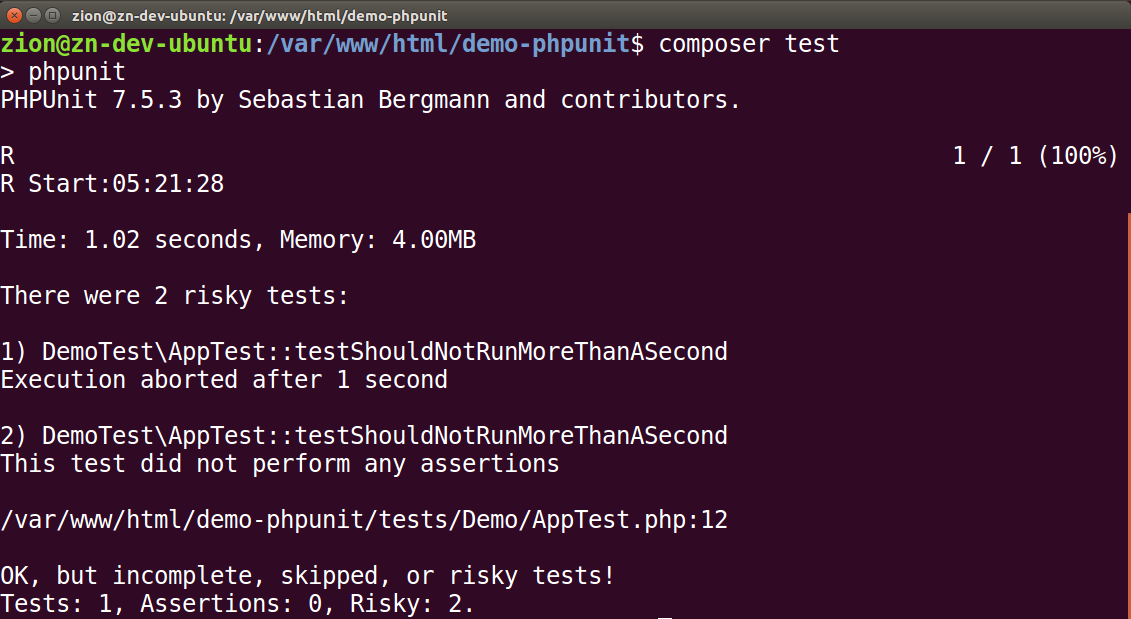Click 'This test did not perform any assertions'
This screenshot has width=1131, height=619.
280,464
